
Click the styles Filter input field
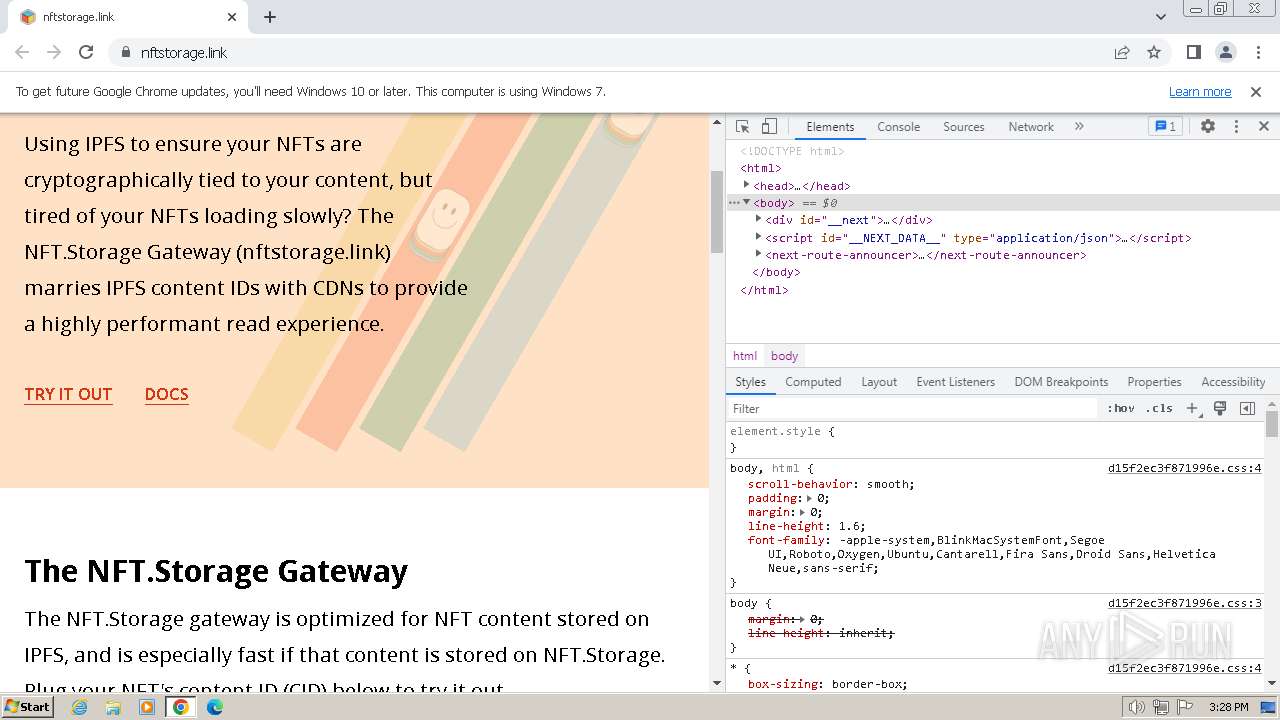pyautogui.click(x=912, y=408)
